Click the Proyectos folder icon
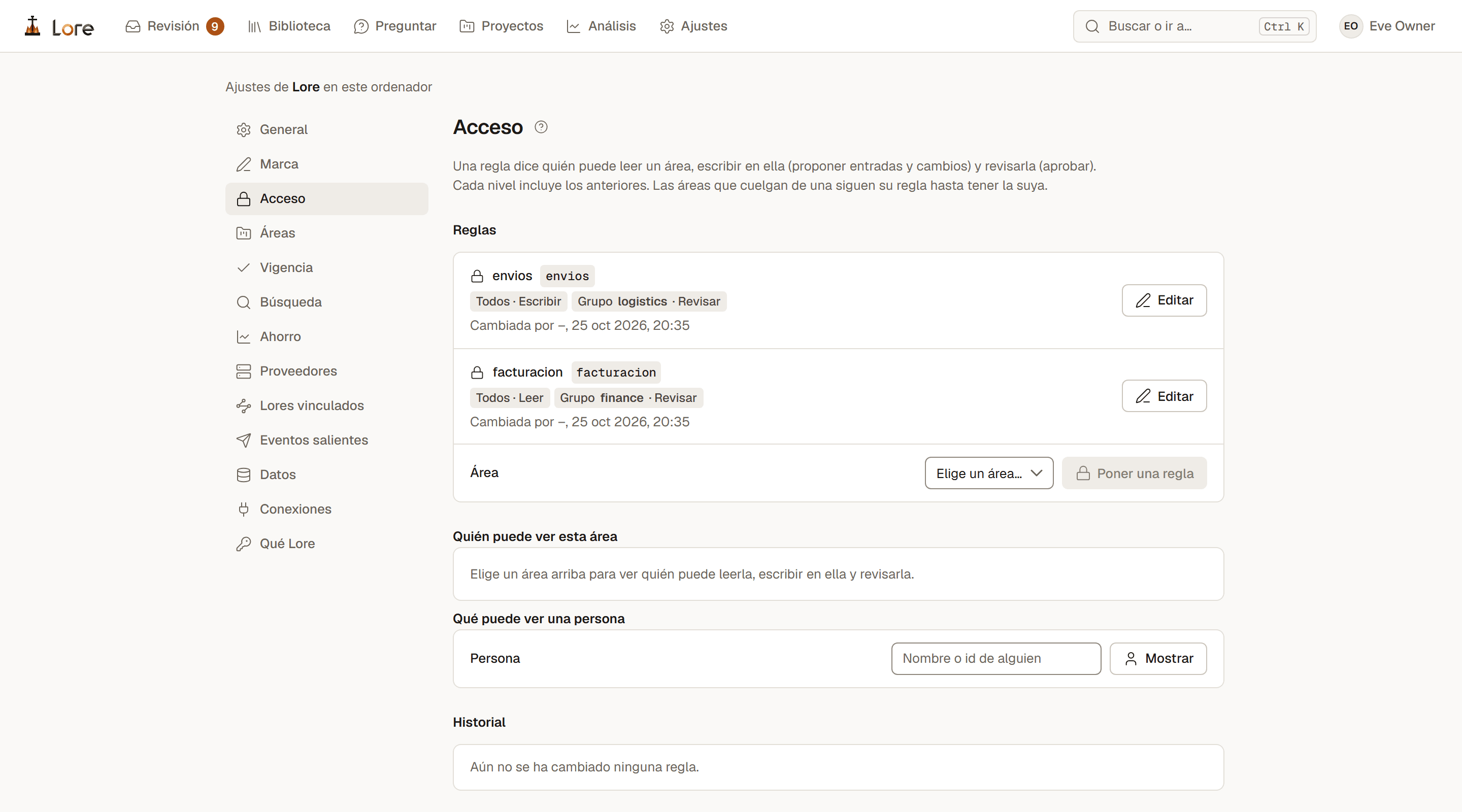Screen dimensions: 1462x812 pyautogui.click(x=467, y=26)
